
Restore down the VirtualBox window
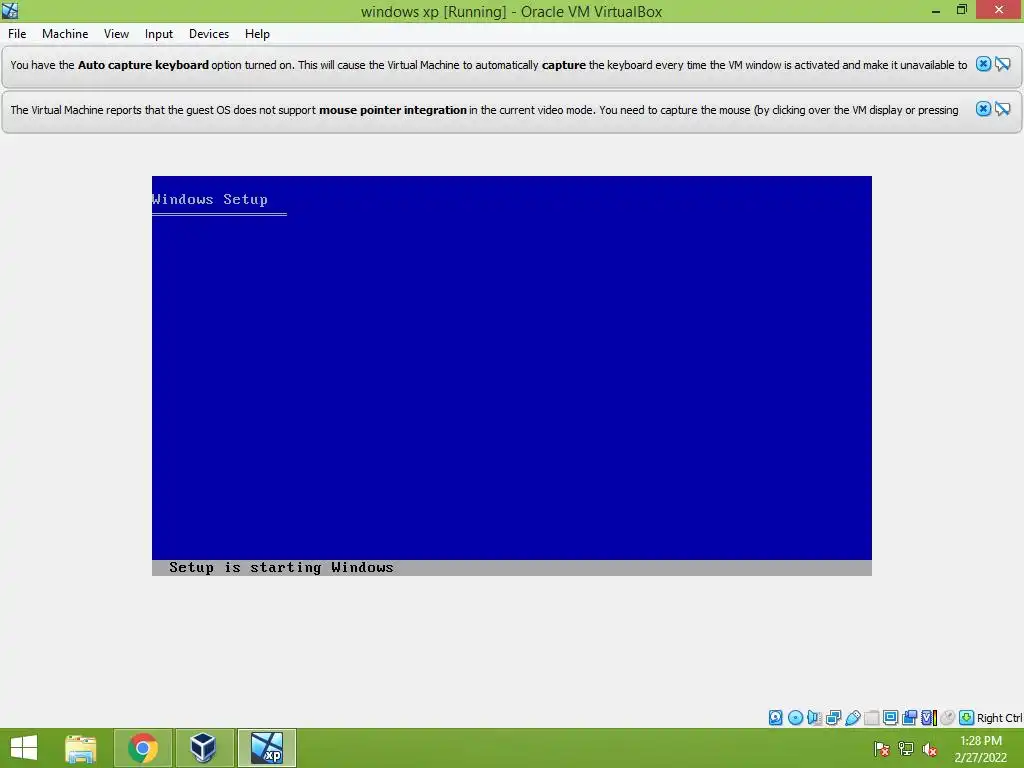(961, 10)
